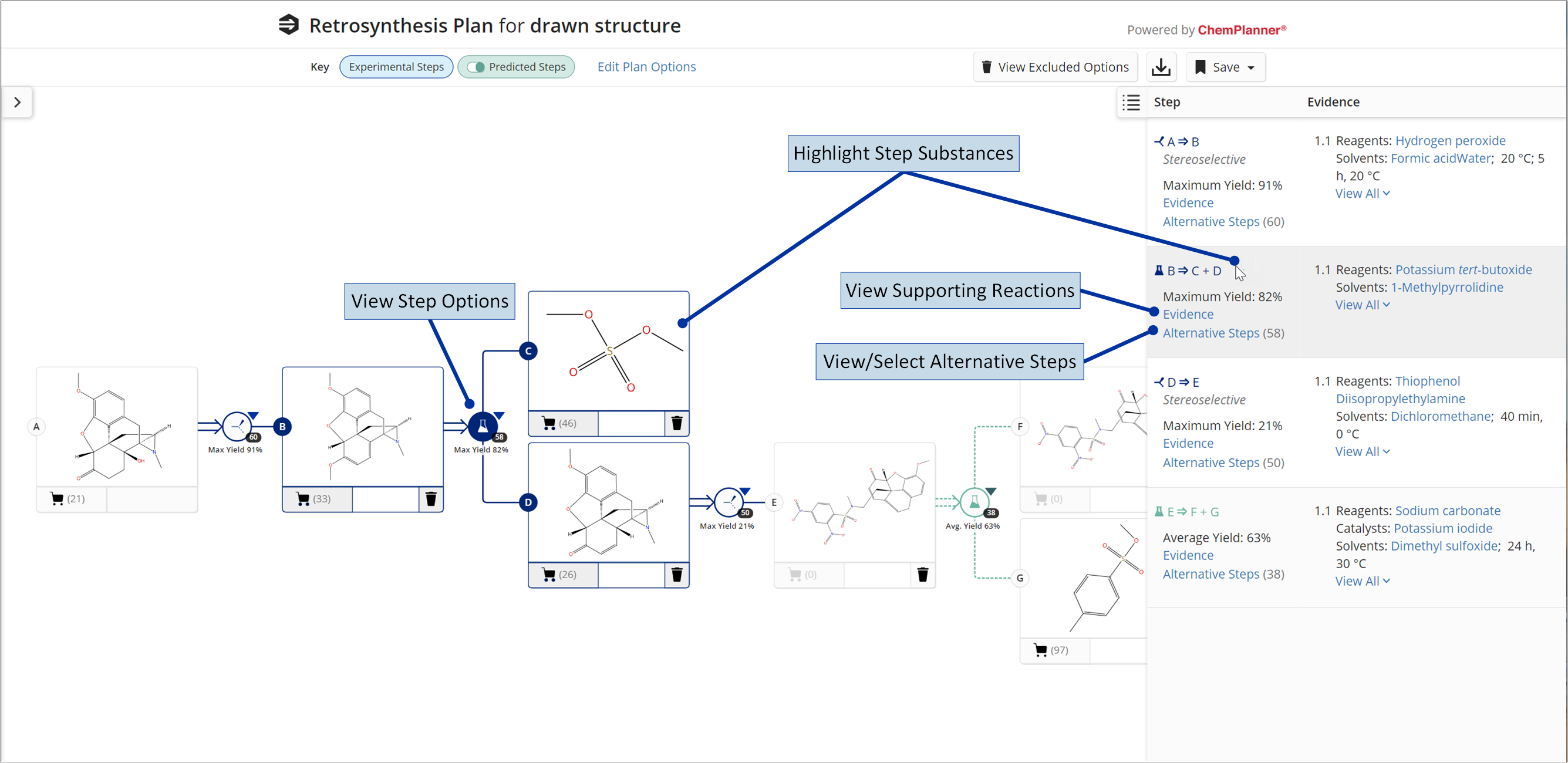Click the D to E step clock icon
1568x763 pixels.
pyautogui.click(x=729, y=502)
